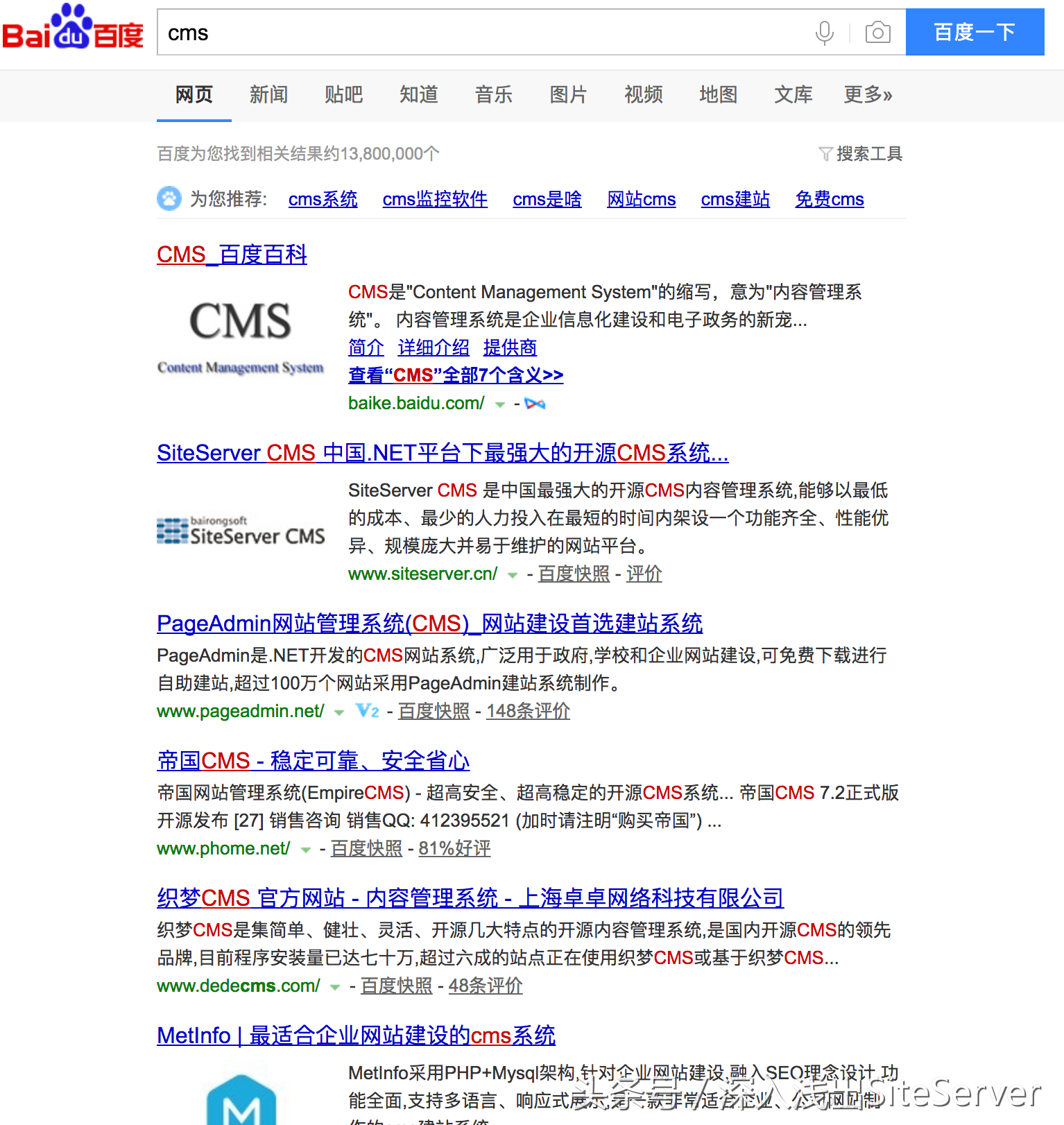This screenshot has height=1125, width=1064.
Task: Click the 百度一下 search button
Action: 975,32
